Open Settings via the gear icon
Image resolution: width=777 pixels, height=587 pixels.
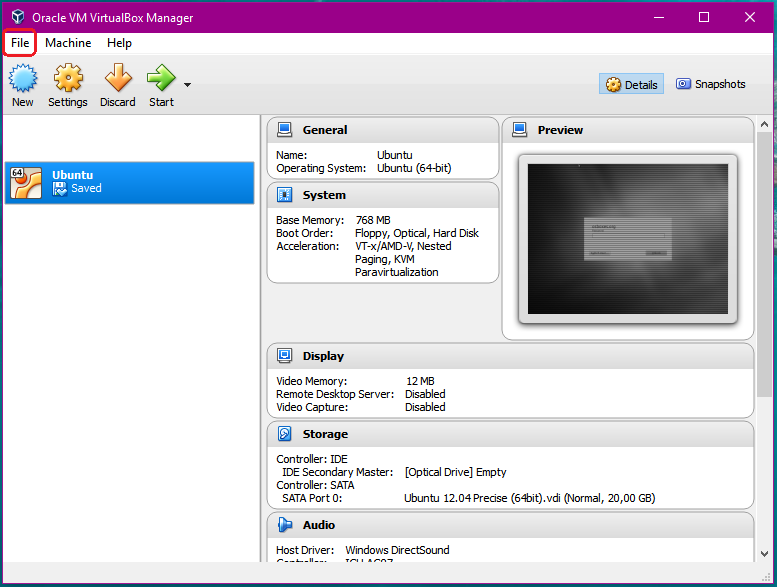click(68, 78)
